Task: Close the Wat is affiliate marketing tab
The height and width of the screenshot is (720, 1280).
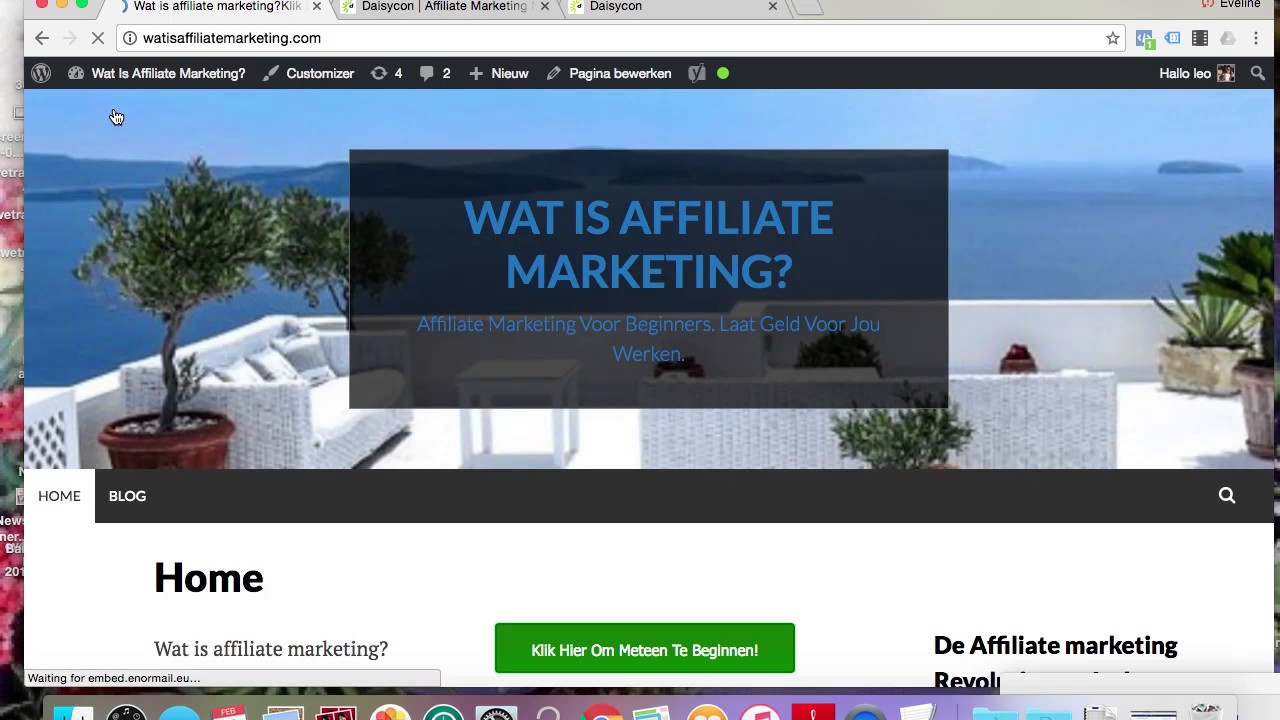Action: click(x=317, y=6)
